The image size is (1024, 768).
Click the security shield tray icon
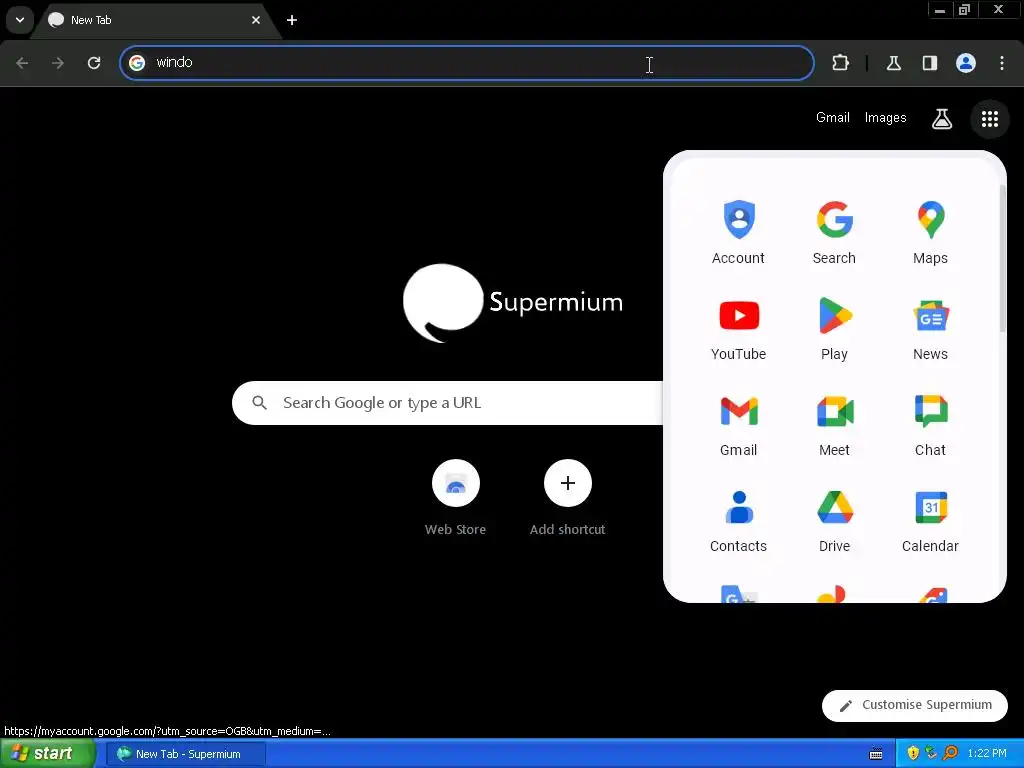[x=913, y=754]
